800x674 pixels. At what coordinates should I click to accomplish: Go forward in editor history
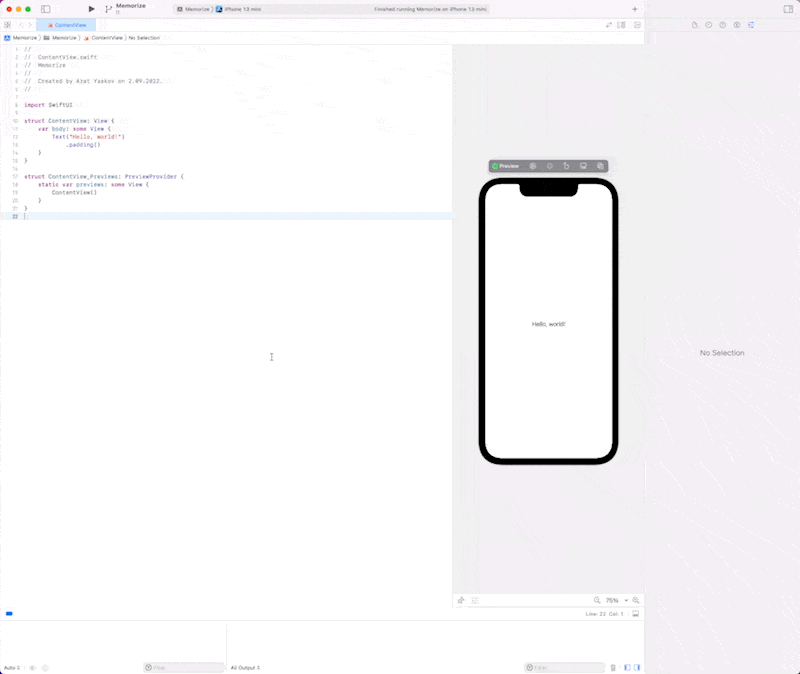click(30, 25)
